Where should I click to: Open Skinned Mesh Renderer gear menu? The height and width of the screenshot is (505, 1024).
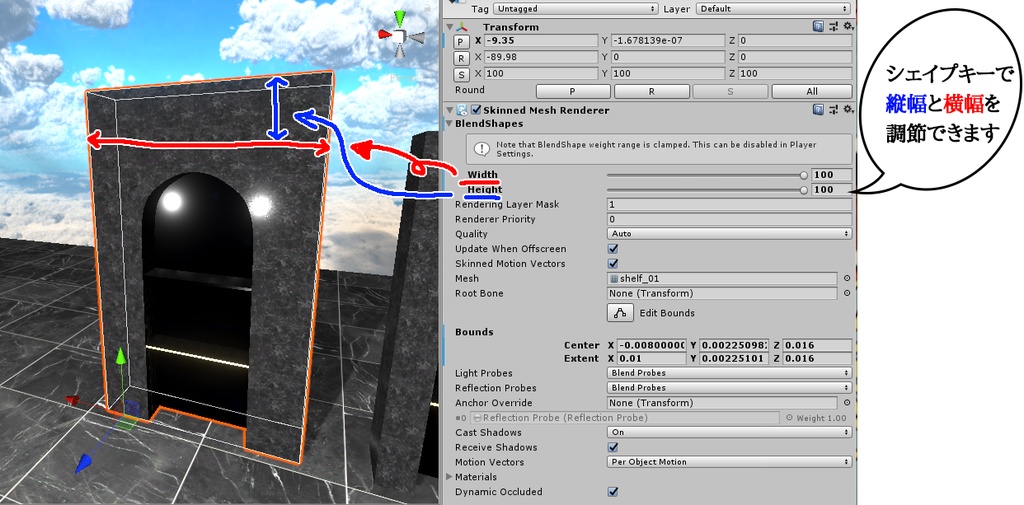point(848,110)
